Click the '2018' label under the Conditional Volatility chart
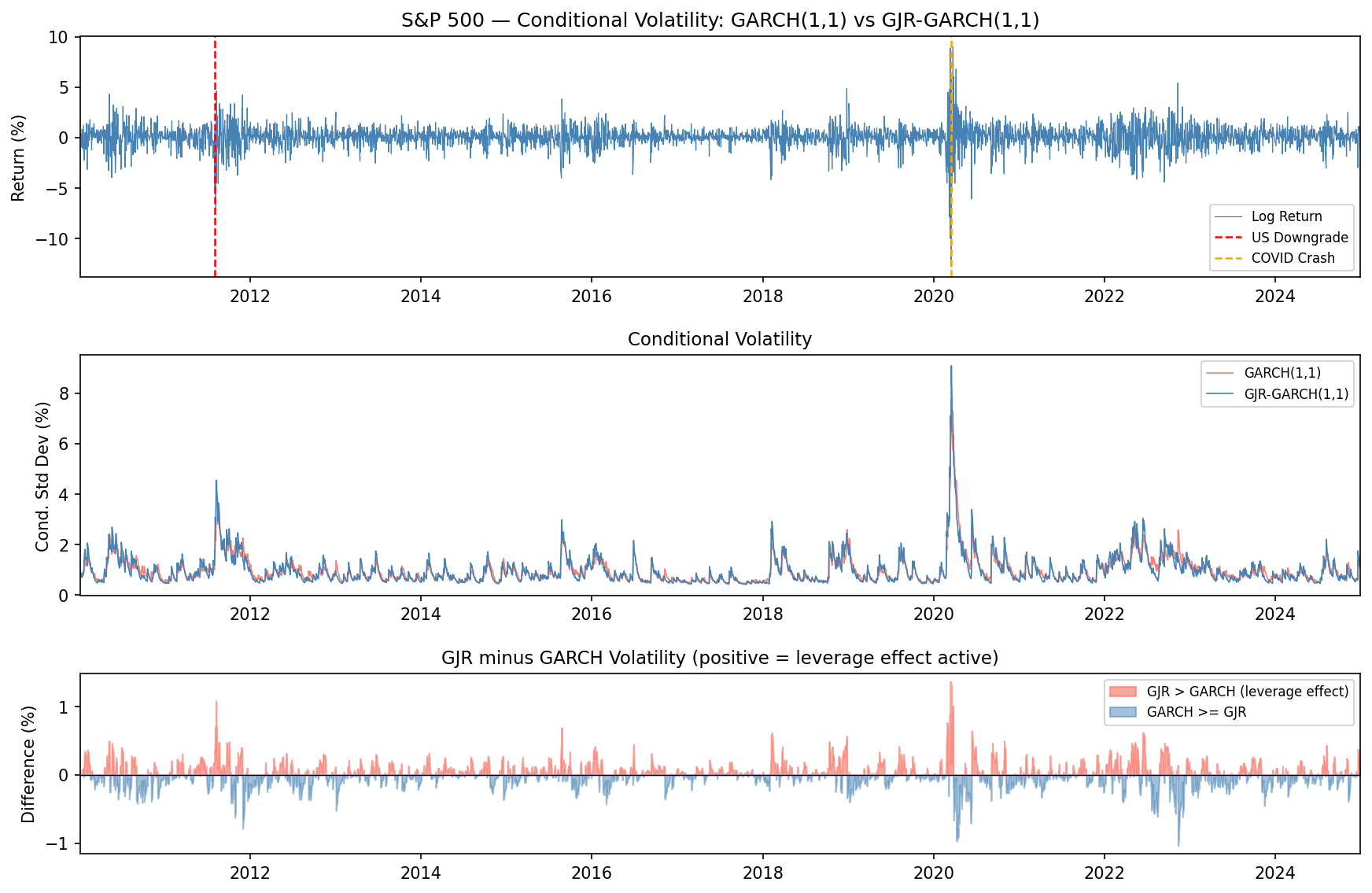 762,614
